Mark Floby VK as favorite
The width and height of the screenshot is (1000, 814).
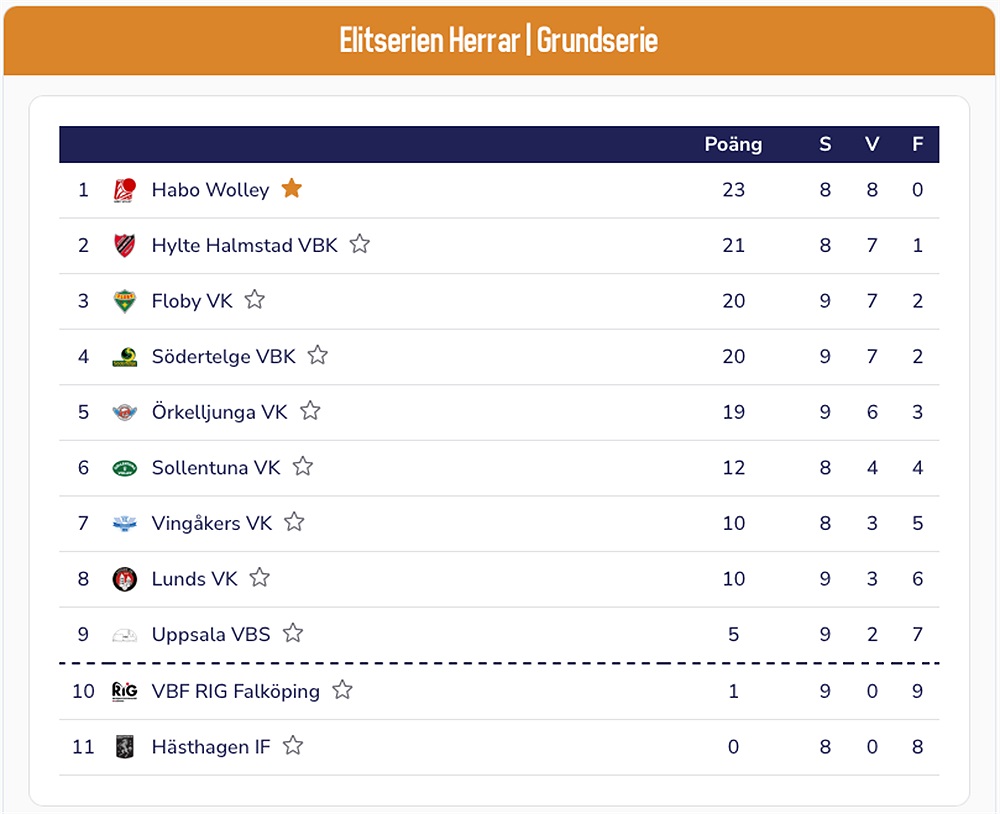coord(255,299)
